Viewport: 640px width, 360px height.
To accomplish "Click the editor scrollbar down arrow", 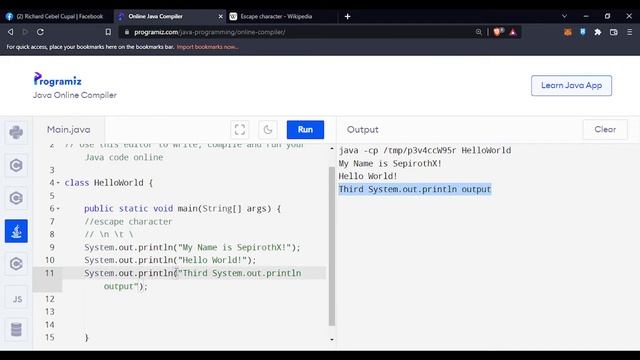I will click(x=332, y=339).
